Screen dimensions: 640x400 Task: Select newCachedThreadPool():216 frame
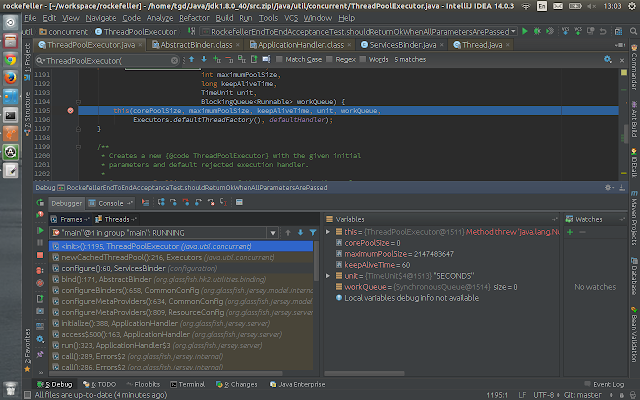tap(182, 258)
